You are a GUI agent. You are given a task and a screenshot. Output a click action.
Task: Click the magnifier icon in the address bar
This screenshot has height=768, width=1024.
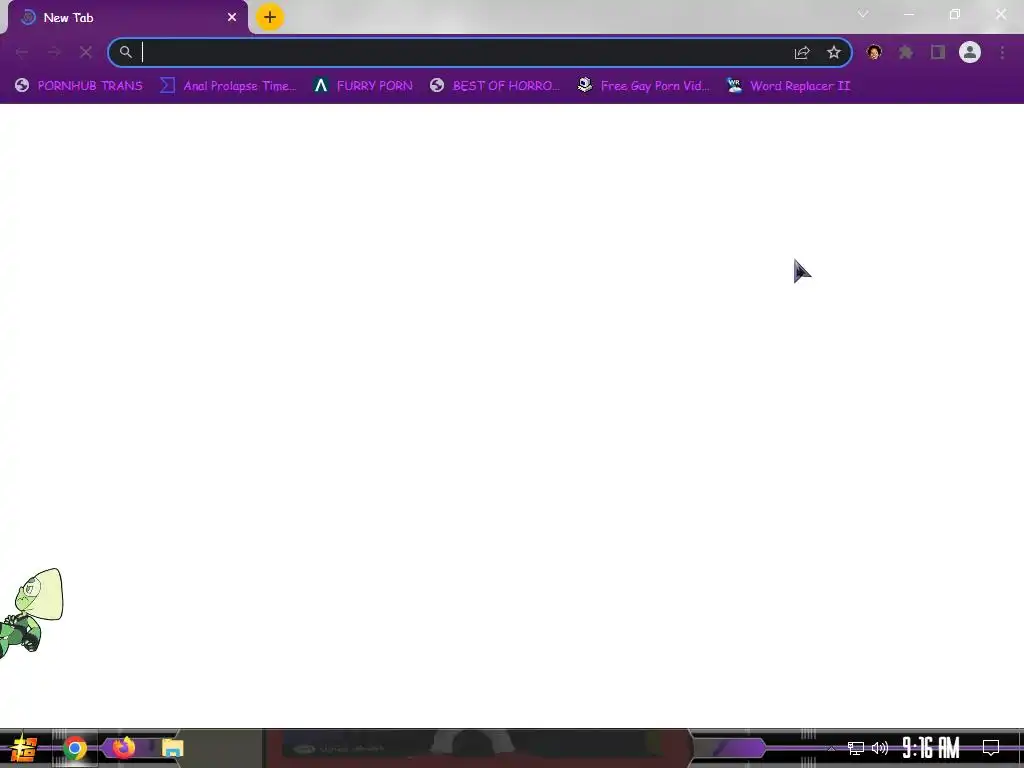[x=125, y=52]
